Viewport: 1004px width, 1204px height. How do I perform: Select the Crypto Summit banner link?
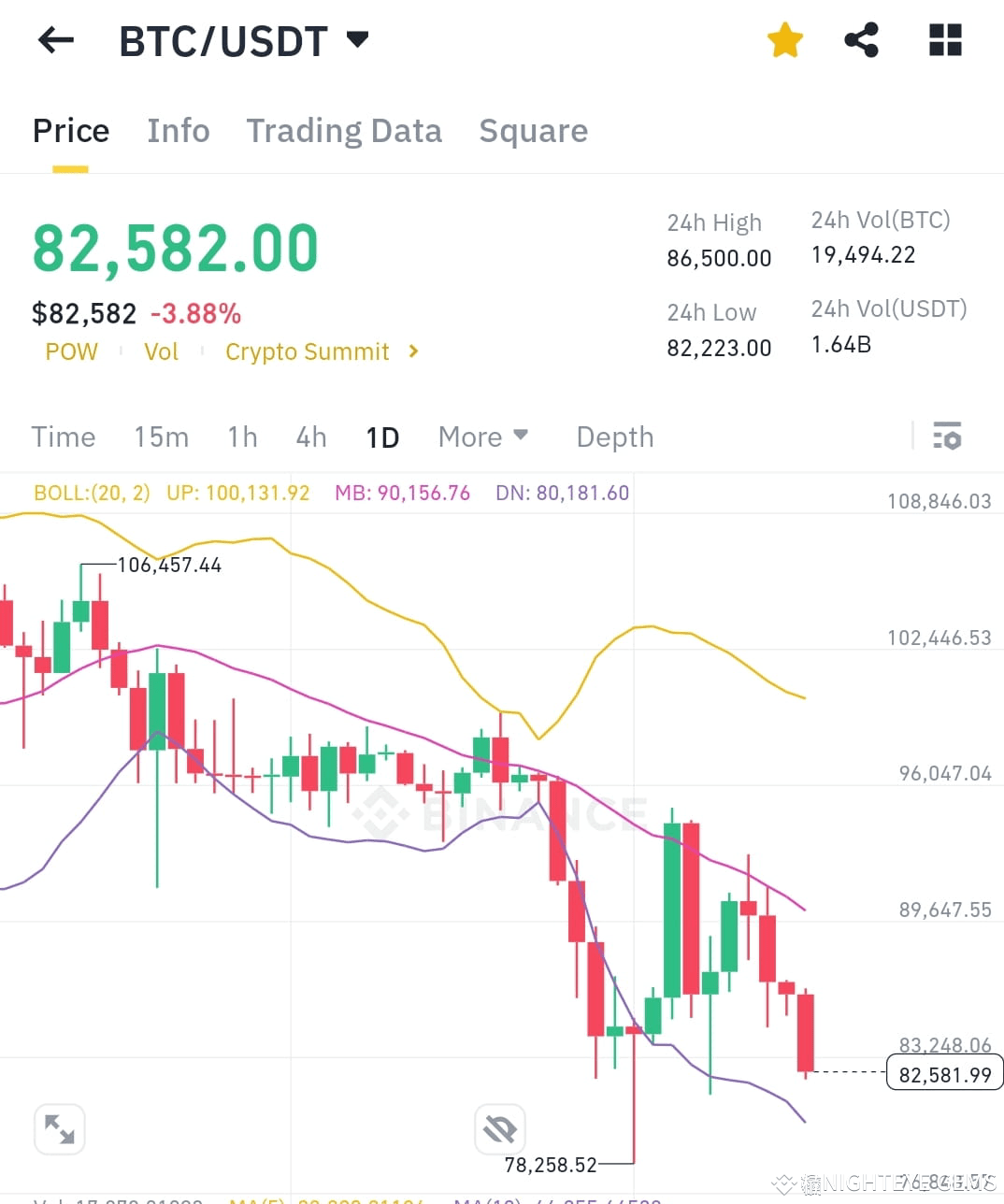pos(308,351)
